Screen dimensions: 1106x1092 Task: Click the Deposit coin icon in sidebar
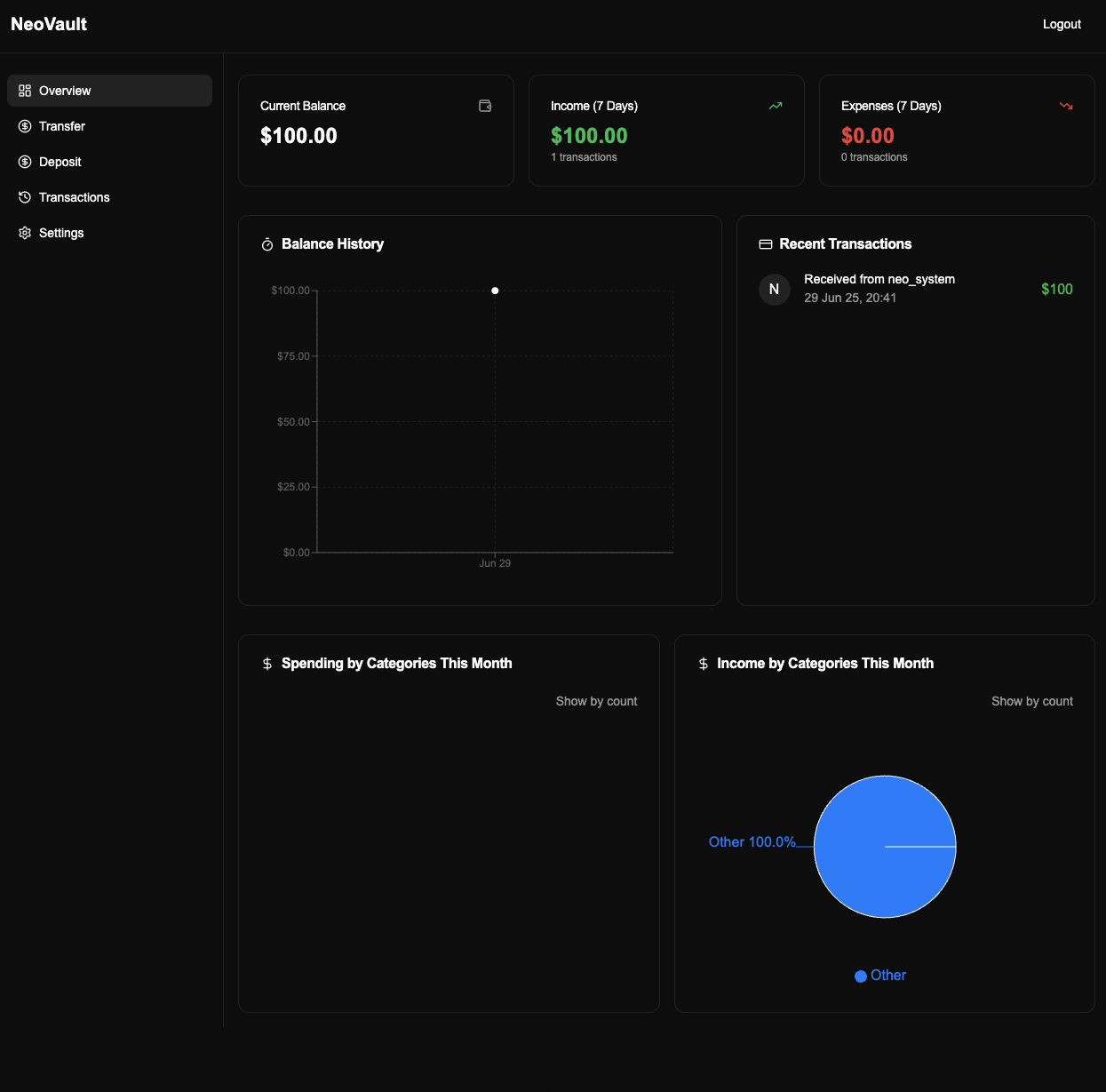(x=25, y=162)
